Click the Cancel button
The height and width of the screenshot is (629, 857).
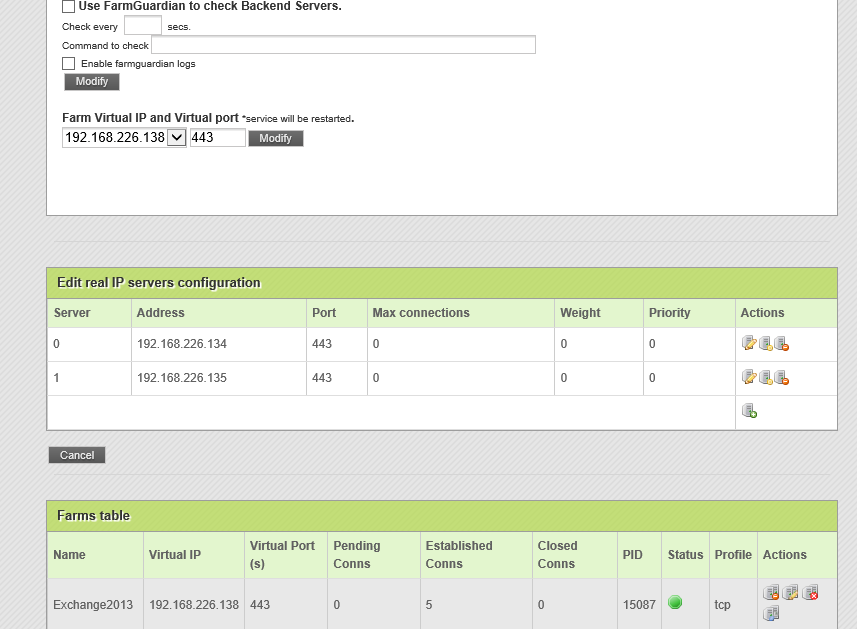(77, 455)
